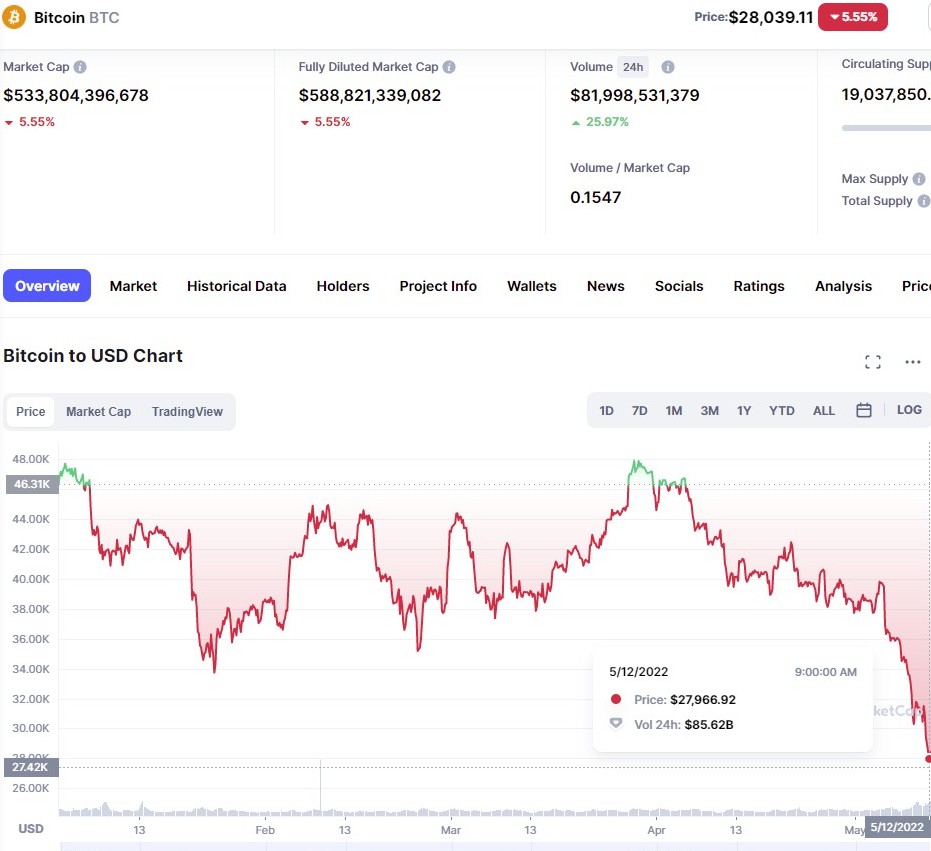This screenshot has height=851, width=931.
Task: Set chart range to ALL
Action: pos(824,410)
